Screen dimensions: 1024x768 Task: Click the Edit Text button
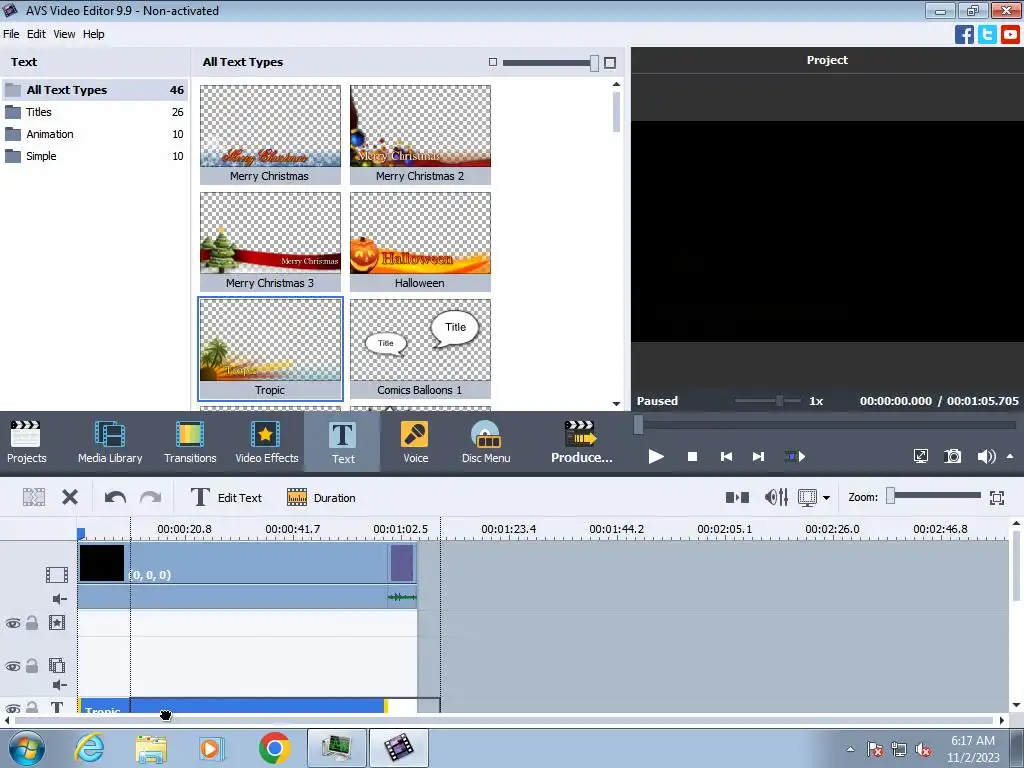coord(226,498)
